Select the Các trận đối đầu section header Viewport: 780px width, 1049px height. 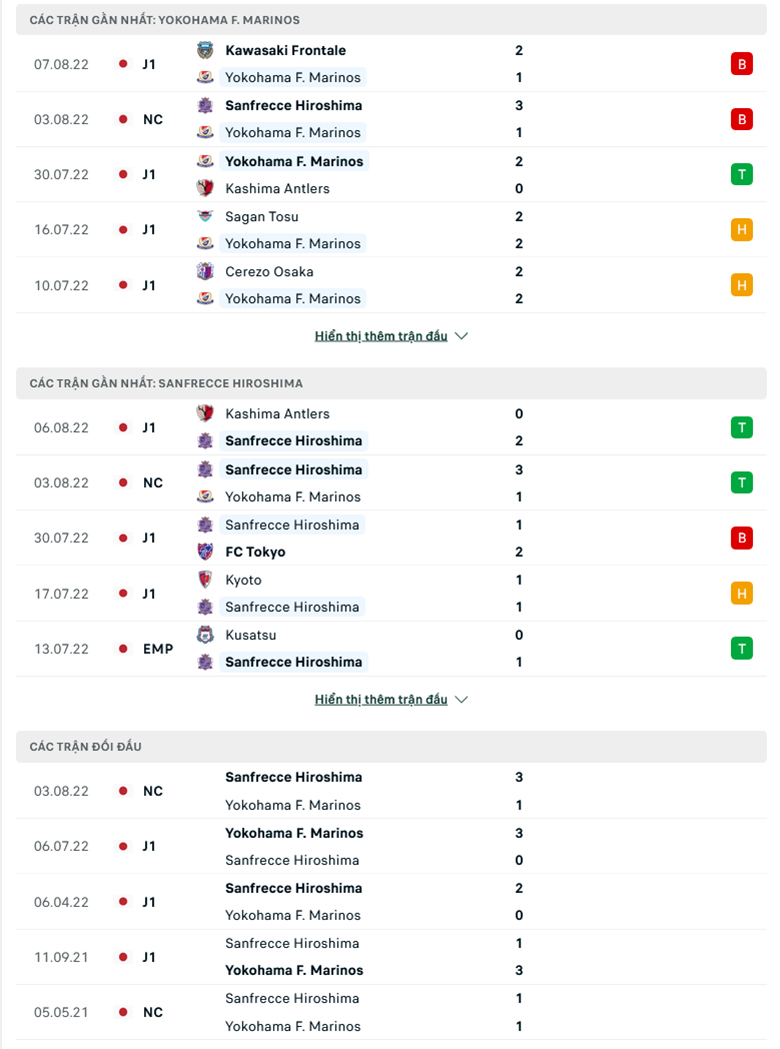click(x=391, y=747)
